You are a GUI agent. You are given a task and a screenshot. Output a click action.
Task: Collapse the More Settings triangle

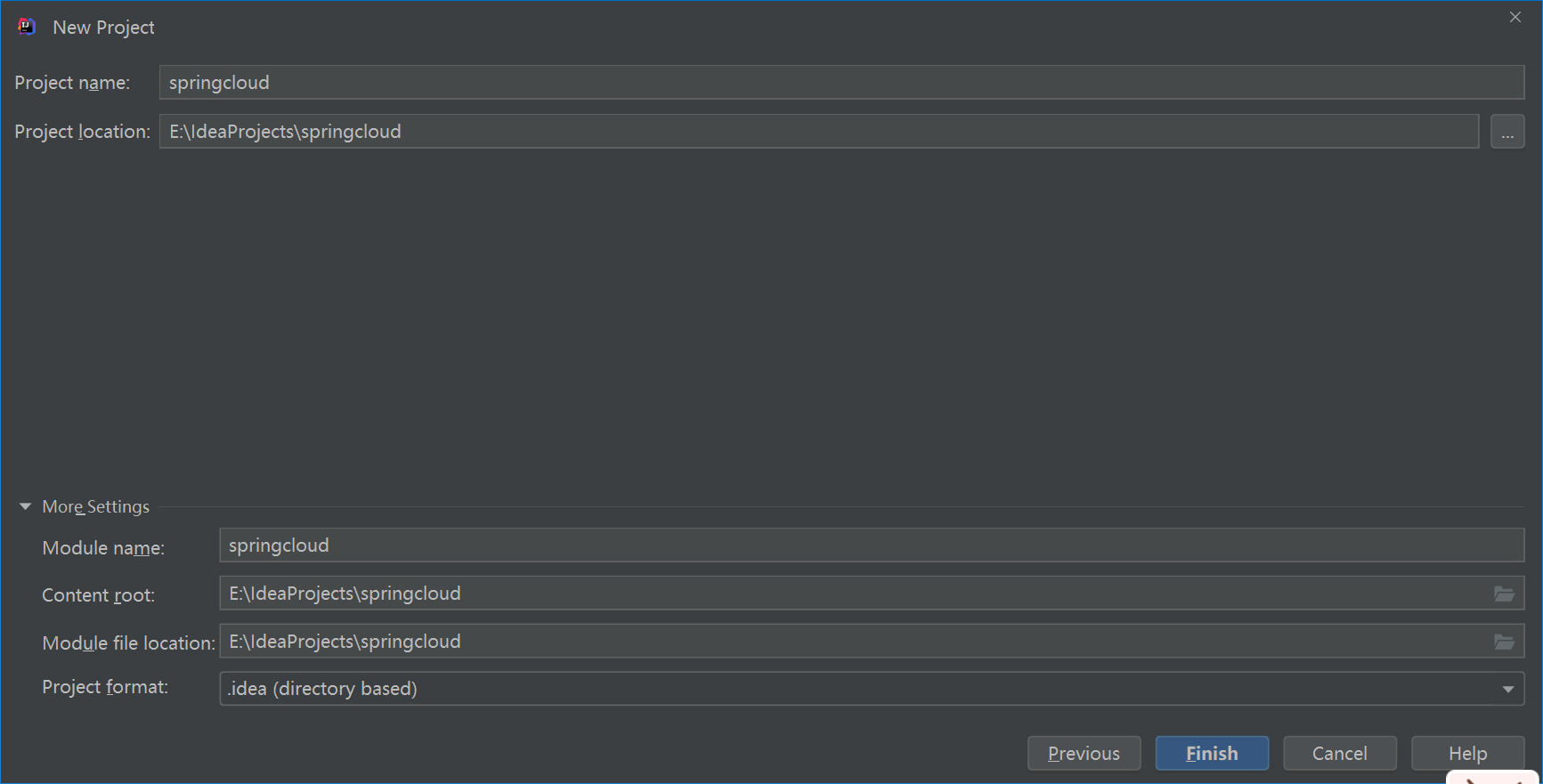[x=25, y=506]
